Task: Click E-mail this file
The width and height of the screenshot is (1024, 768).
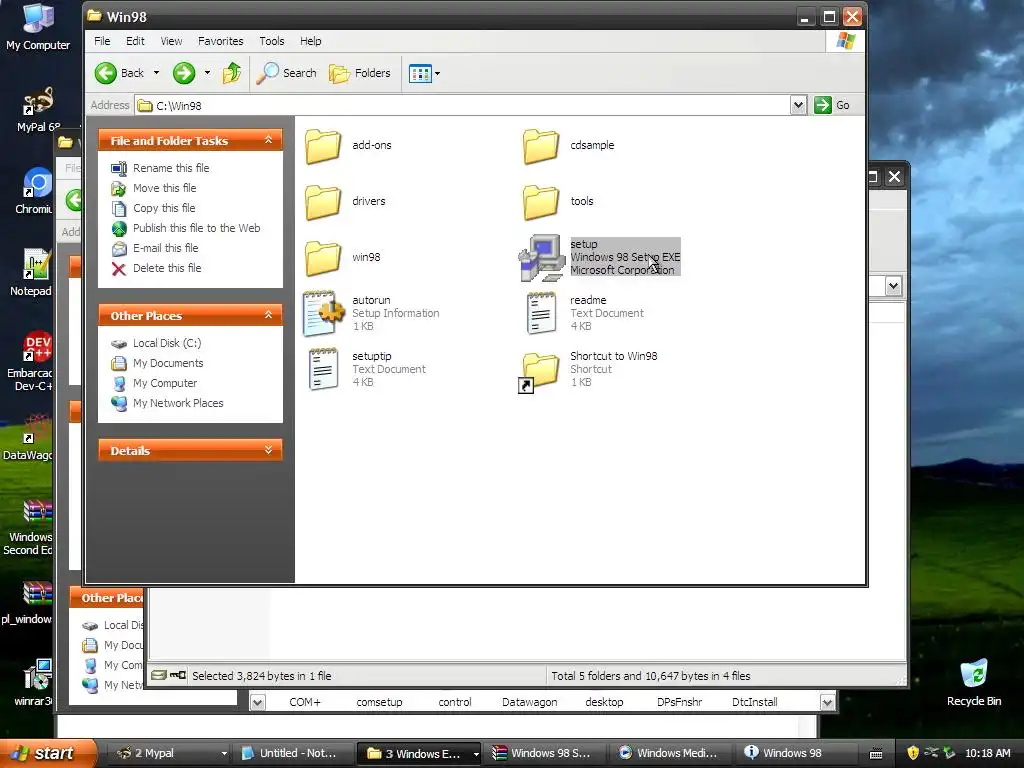Action: (x=166, y=248)
